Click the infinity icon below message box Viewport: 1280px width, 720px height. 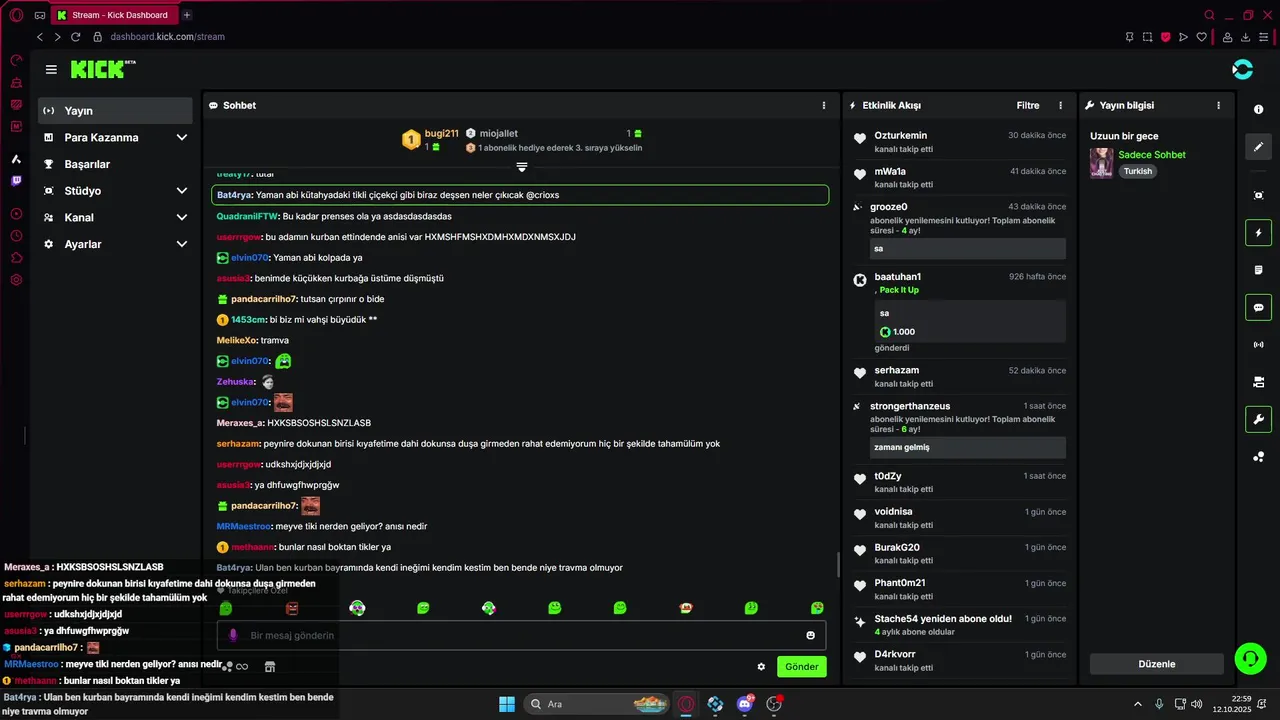(x=242, y=666)
